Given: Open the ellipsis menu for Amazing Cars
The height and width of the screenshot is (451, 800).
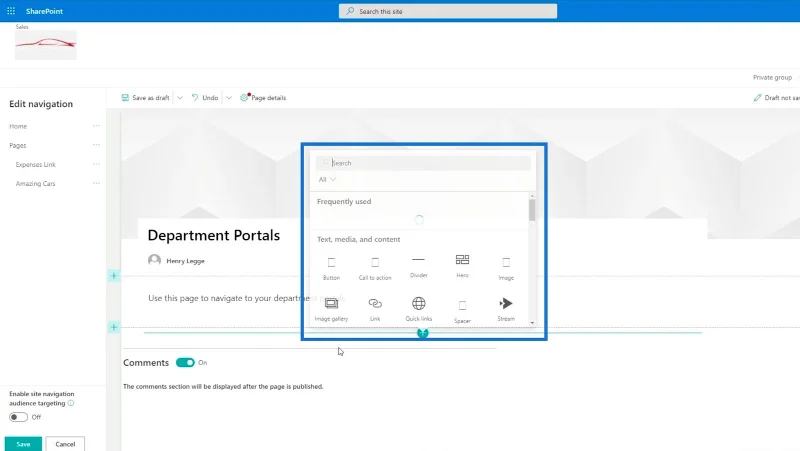Looking at the screenshot, I should [96, 183].
